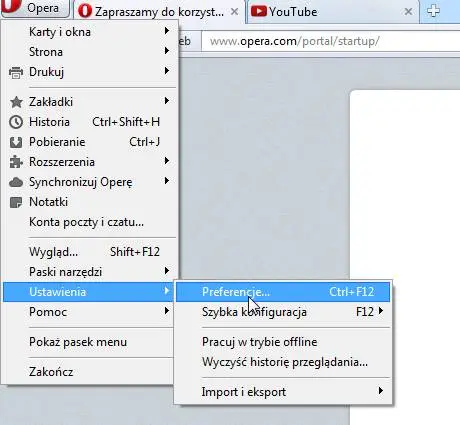The height and width of the screenshot is (425, 460).
Task: Click the address bar showing www.opera.com/portal/startup/
Action: point(331,41)
